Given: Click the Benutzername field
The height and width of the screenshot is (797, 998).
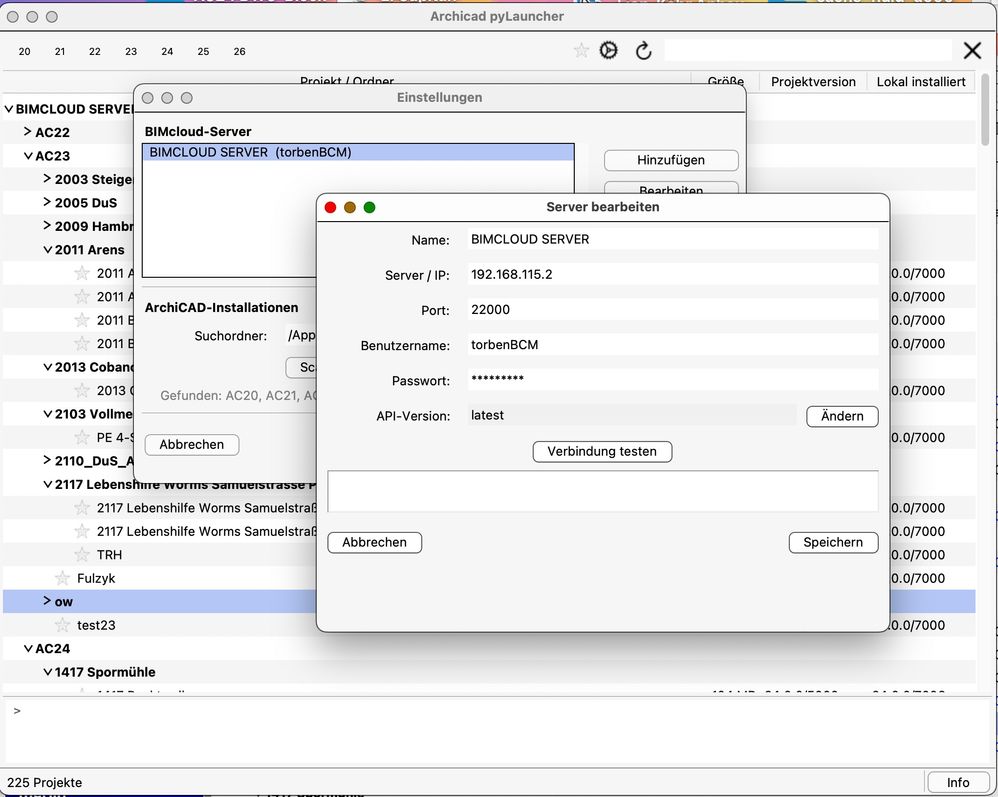Looking at the screenshot, I should click(x=673, y=344).
